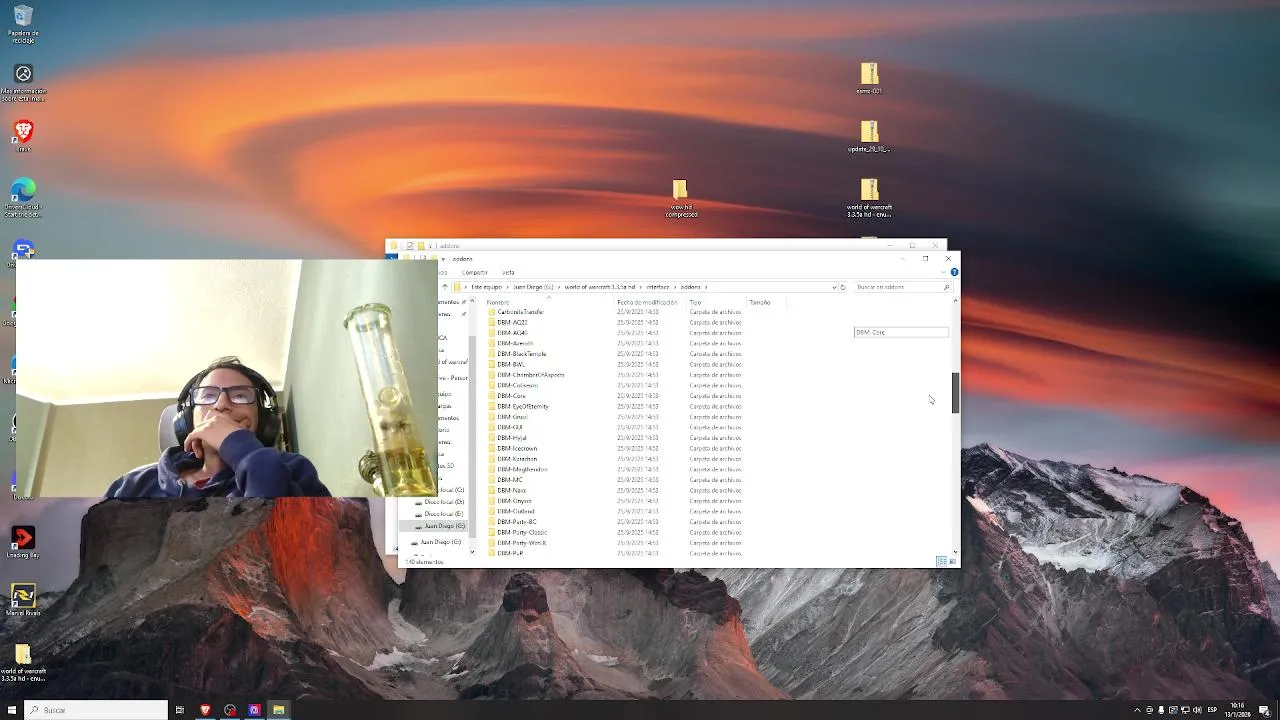The image size is (1280, 720).
Task: Select the DBM-Onyxia folder
Action: click(514, 501)
